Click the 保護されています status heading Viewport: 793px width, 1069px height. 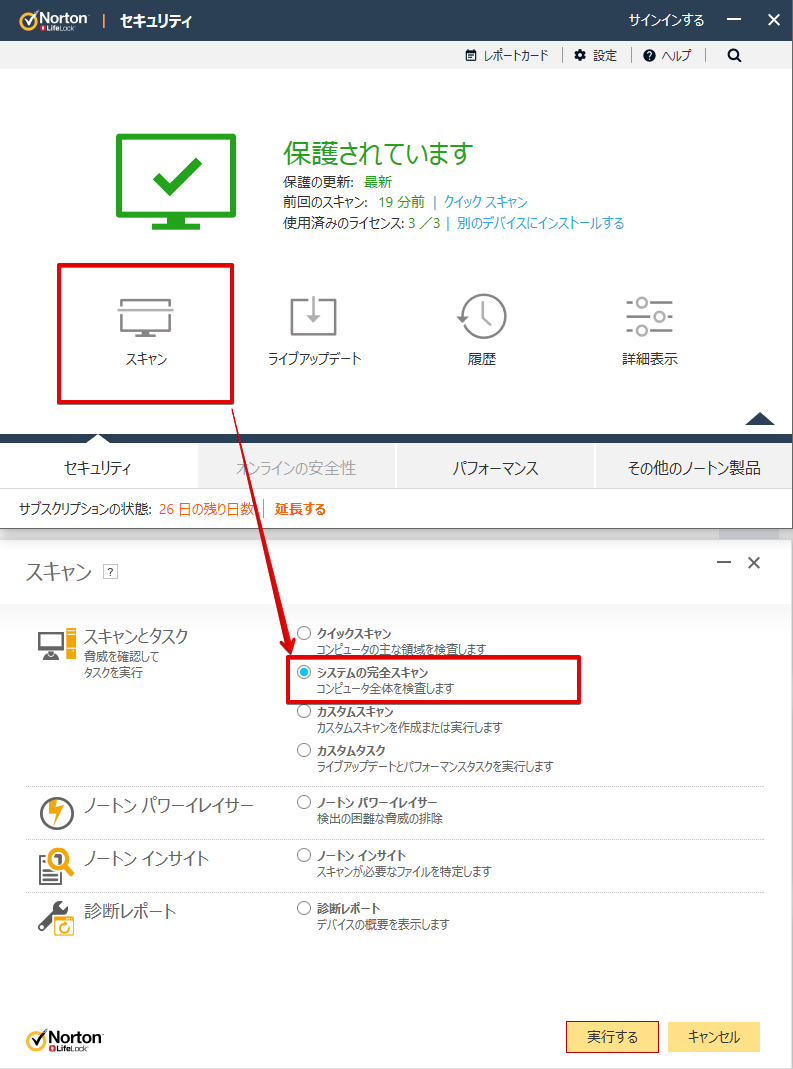(378, 153)
